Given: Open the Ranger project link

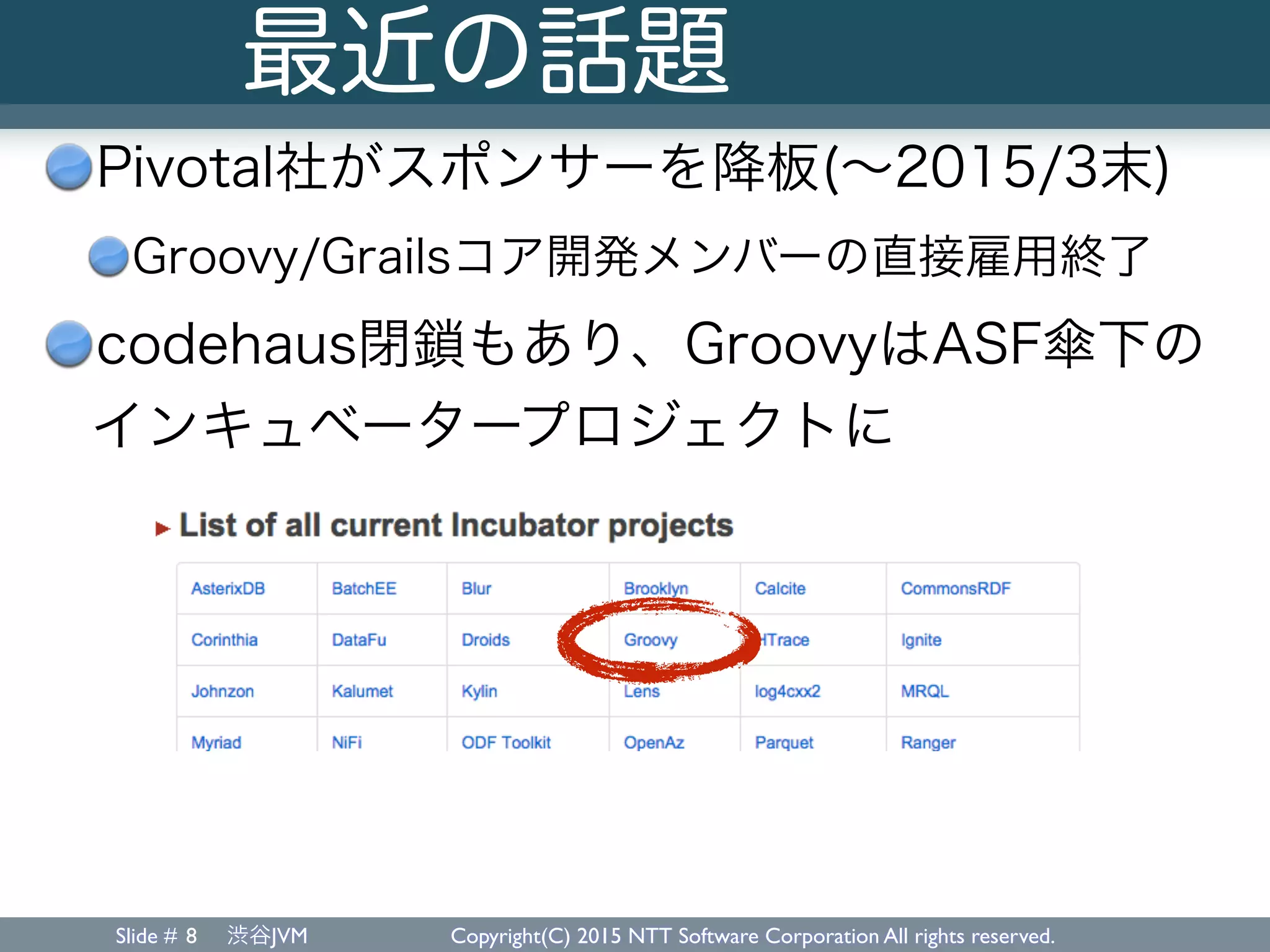Looking at the screenshot, I should pos(928,743).
